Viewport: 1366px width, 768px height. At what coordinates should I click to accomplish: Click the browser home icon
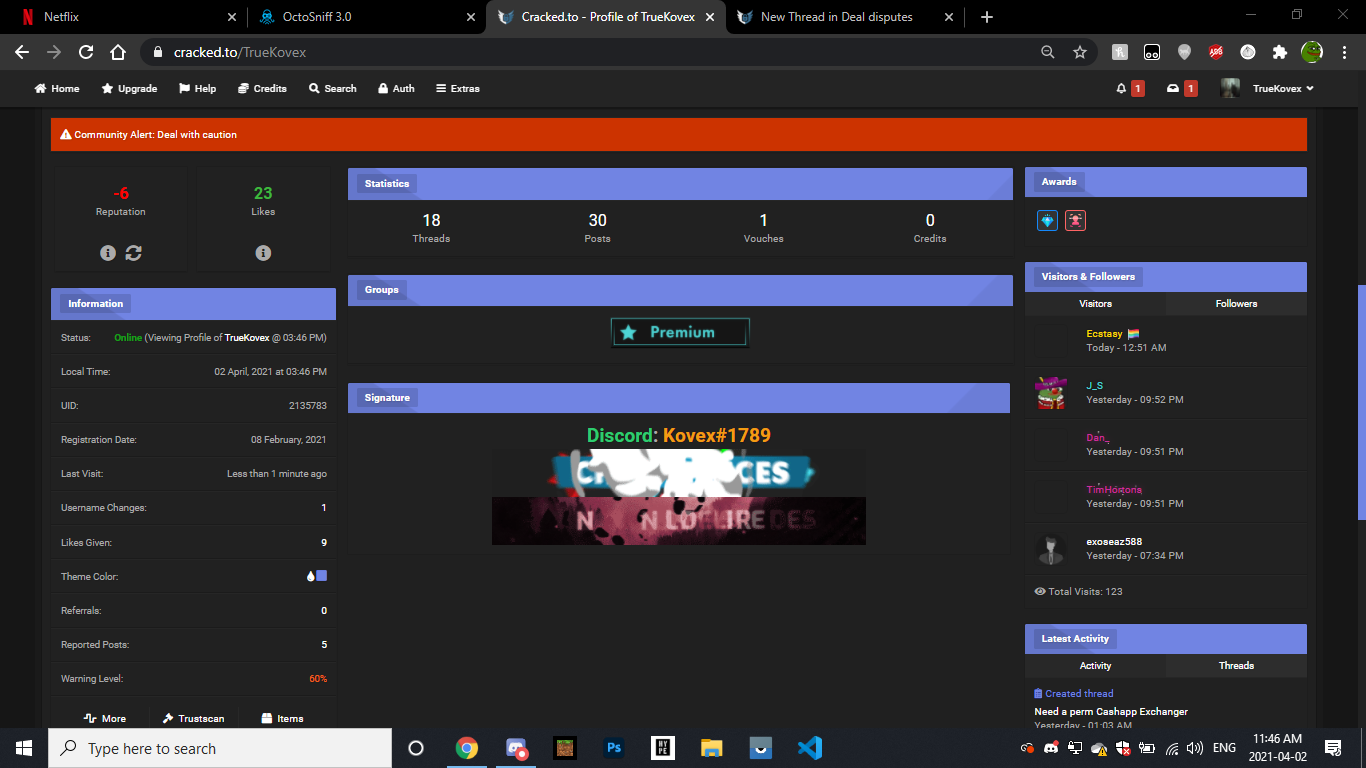[x=117, y=52]
